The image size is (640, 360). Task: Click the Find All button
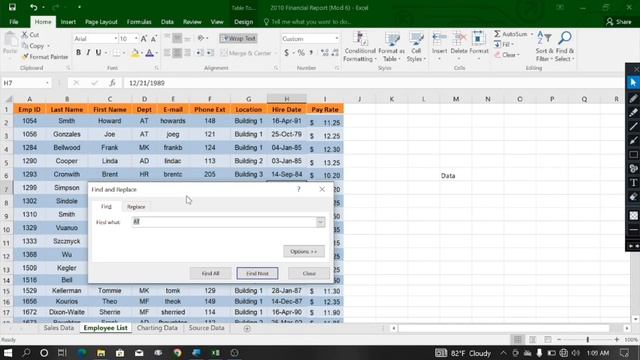coord(211,273)
